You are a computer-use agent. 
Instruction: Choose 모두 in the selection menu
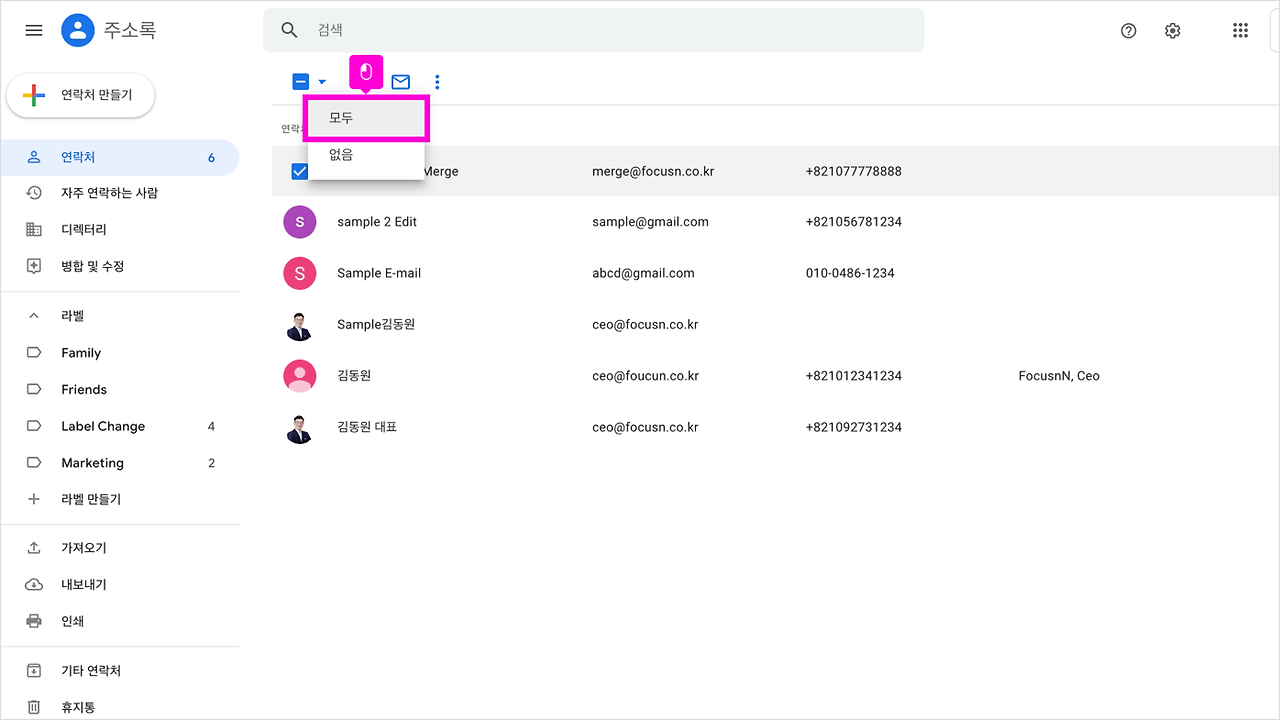pyautogui.click(x=366, y=118)
